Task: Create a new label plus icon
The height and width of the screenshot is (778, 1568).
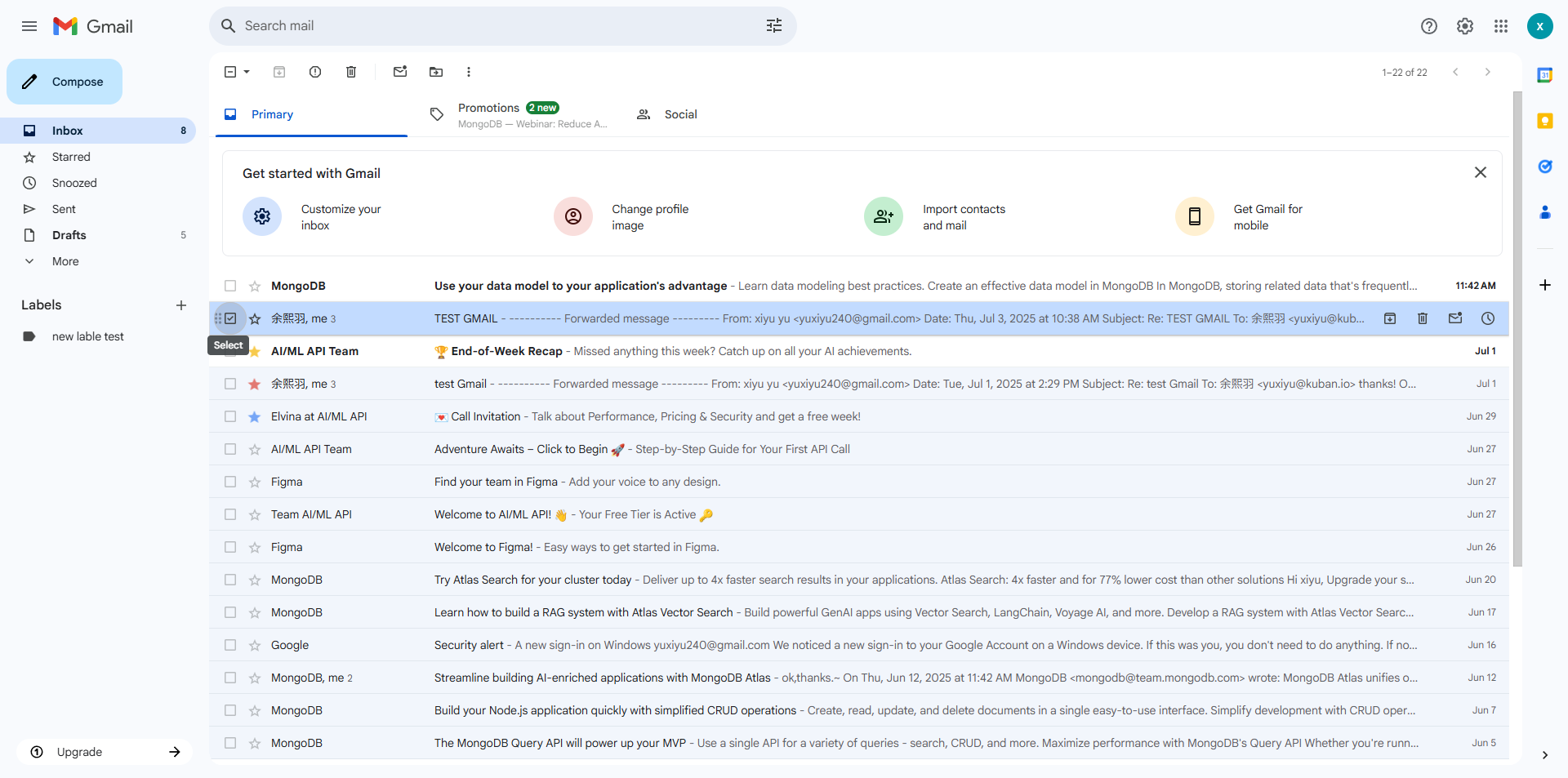Action: pos(181,305)
